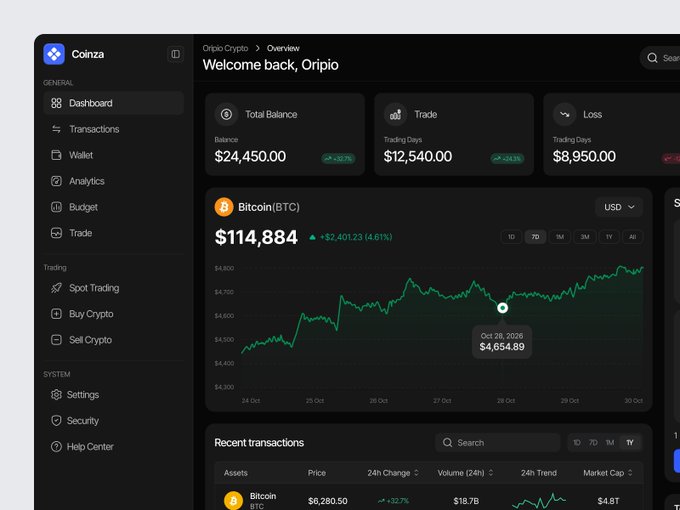Image resolution: width=680 pixels, height=510 pixels.
Task: Click the Coinza logo icon
Action: pyautogui.click(x=54, y=54)
